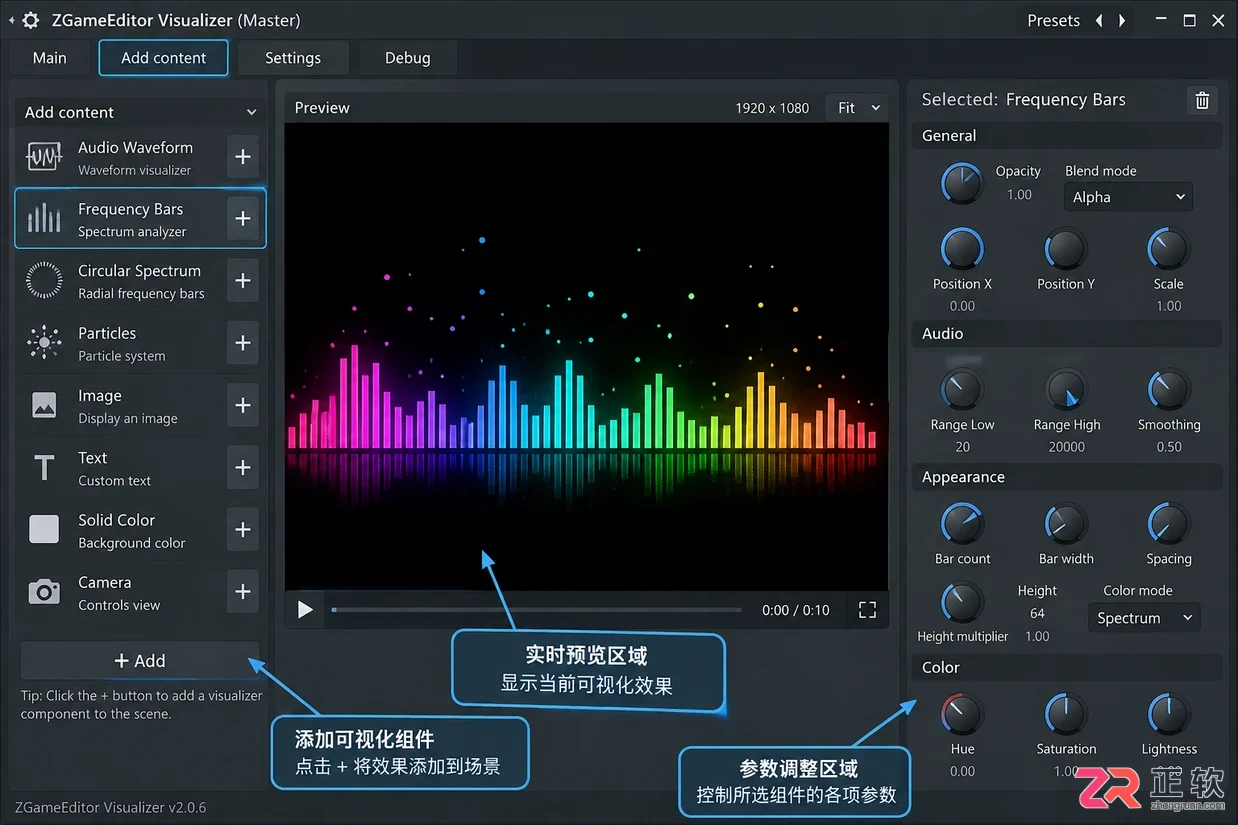Click the Position Y knob

pyautogui.click(x=1066, y=249)
